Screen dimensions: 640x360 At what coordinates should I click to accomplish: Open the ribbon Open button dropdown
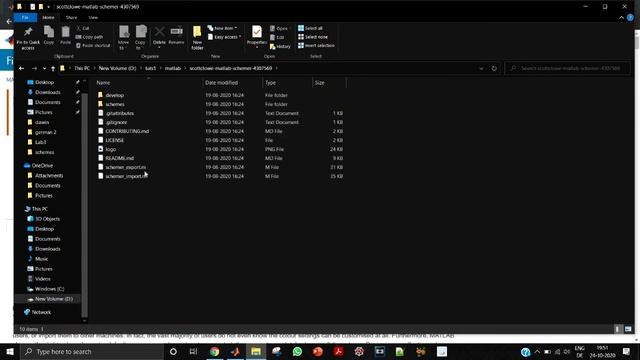tap(279, 28)
